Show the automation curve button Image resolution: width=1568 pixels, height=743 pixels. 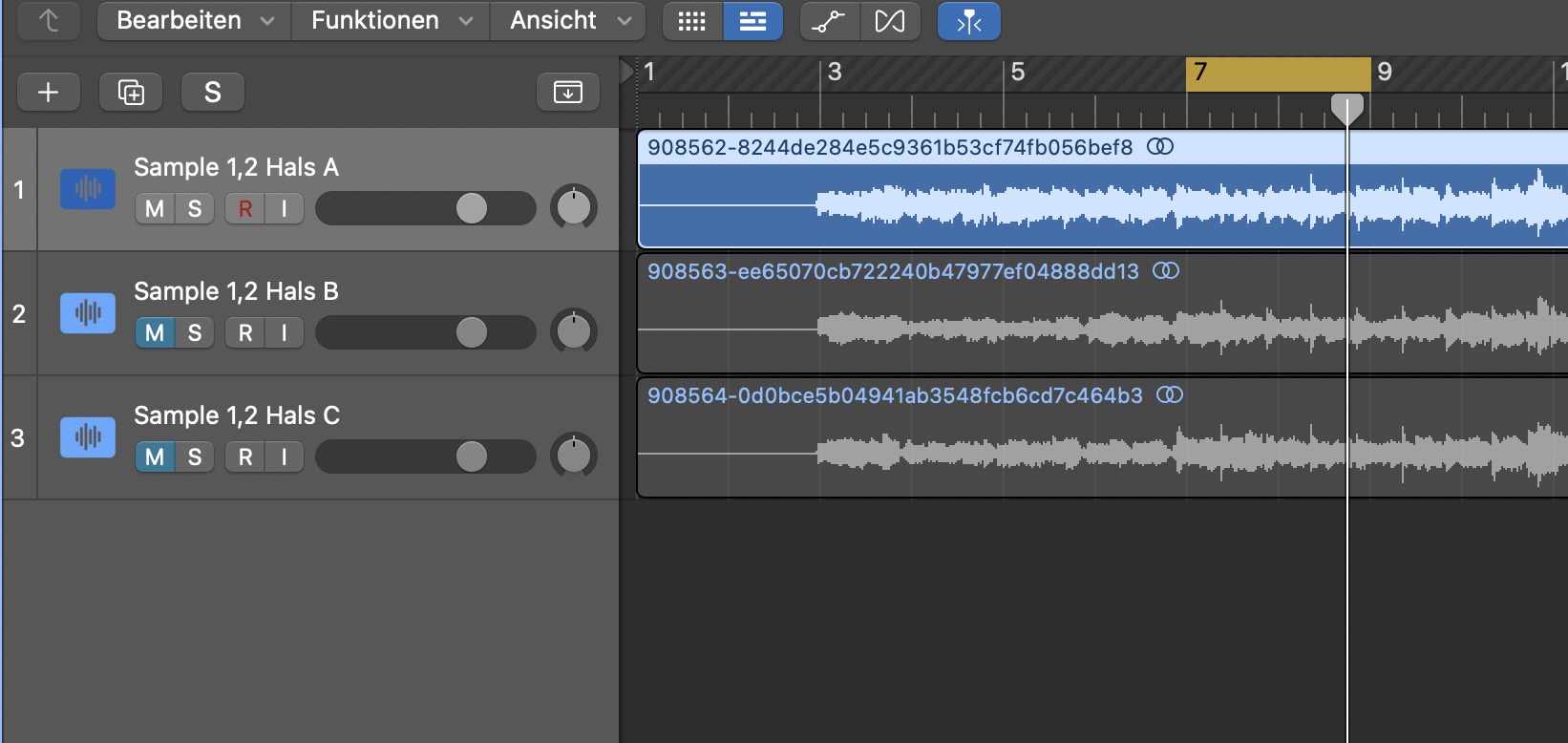click(828, 21)
